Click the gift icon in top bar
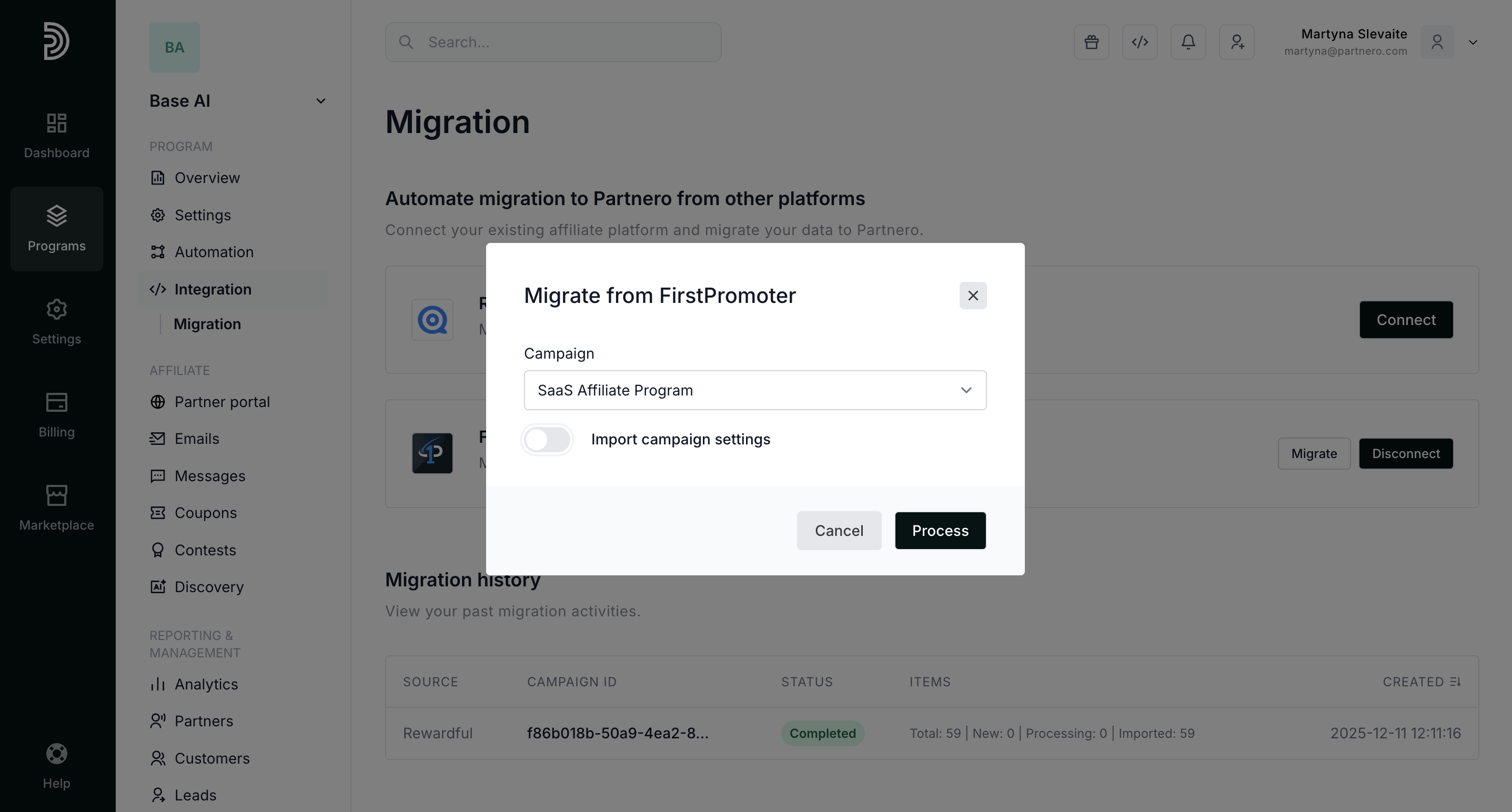This screenshot has width=1512, height=812. click(1091, 42)
